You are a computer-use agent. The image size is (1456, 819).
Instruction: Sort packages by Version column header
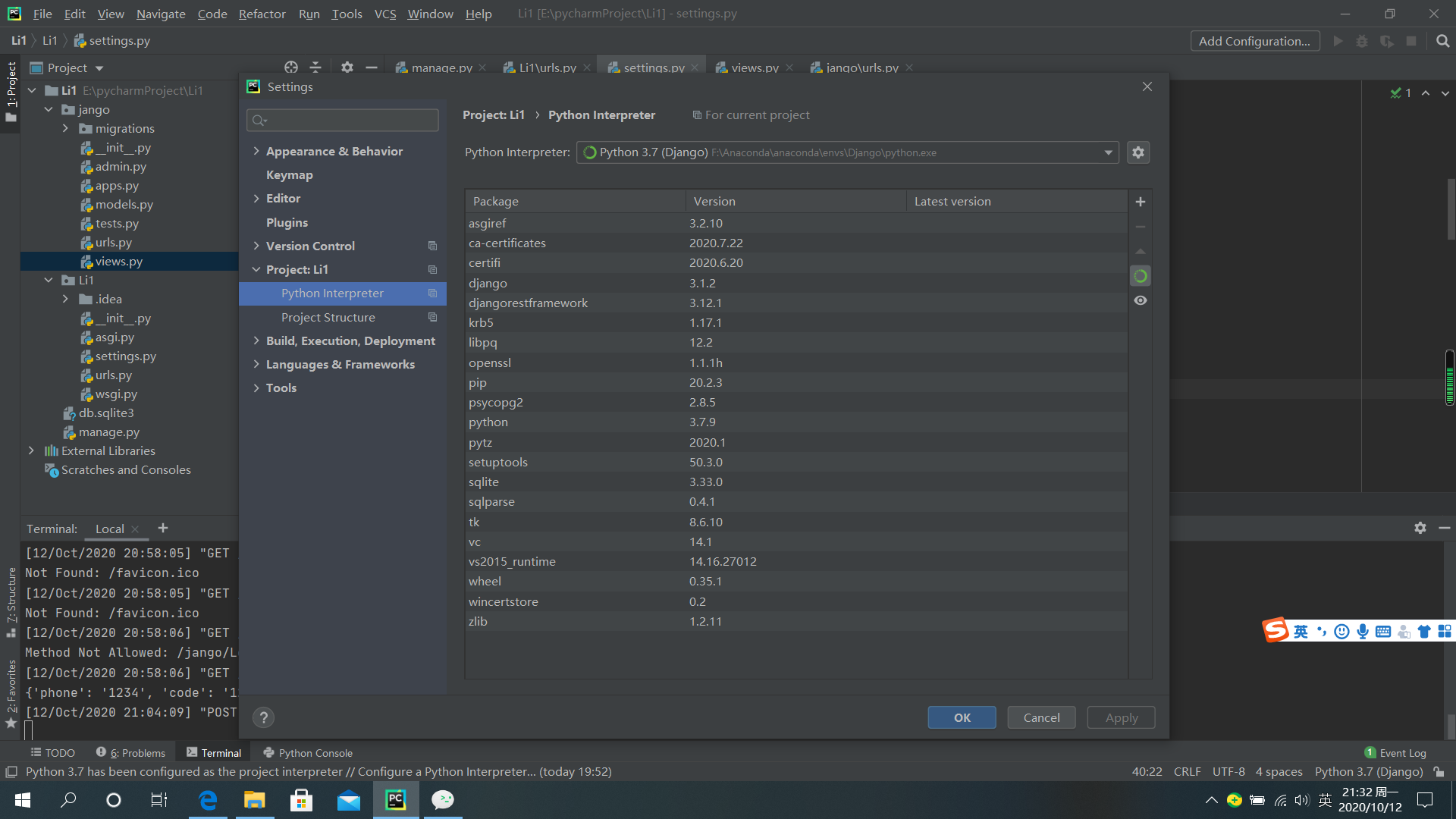[x=795, y=201]
